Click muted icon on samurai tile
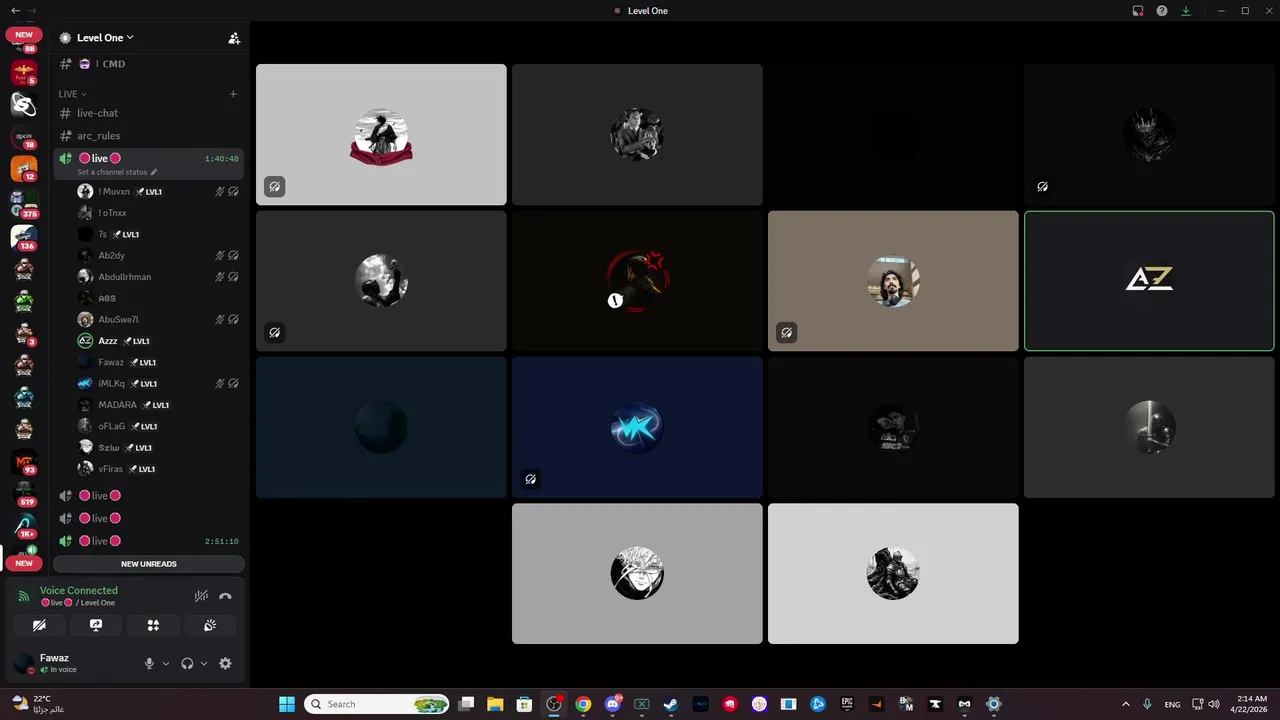 tap(274, 187)
